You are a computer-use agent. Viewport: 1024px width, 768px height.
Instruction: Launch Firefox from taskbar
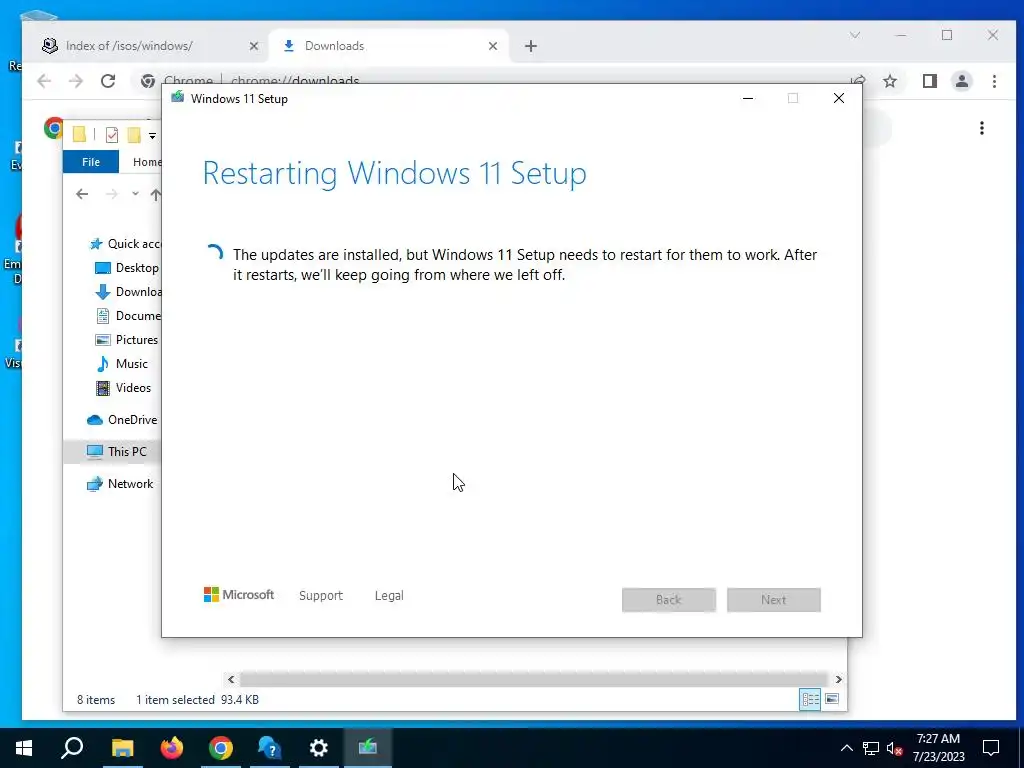pyautogui.click(x=172, y=748)
